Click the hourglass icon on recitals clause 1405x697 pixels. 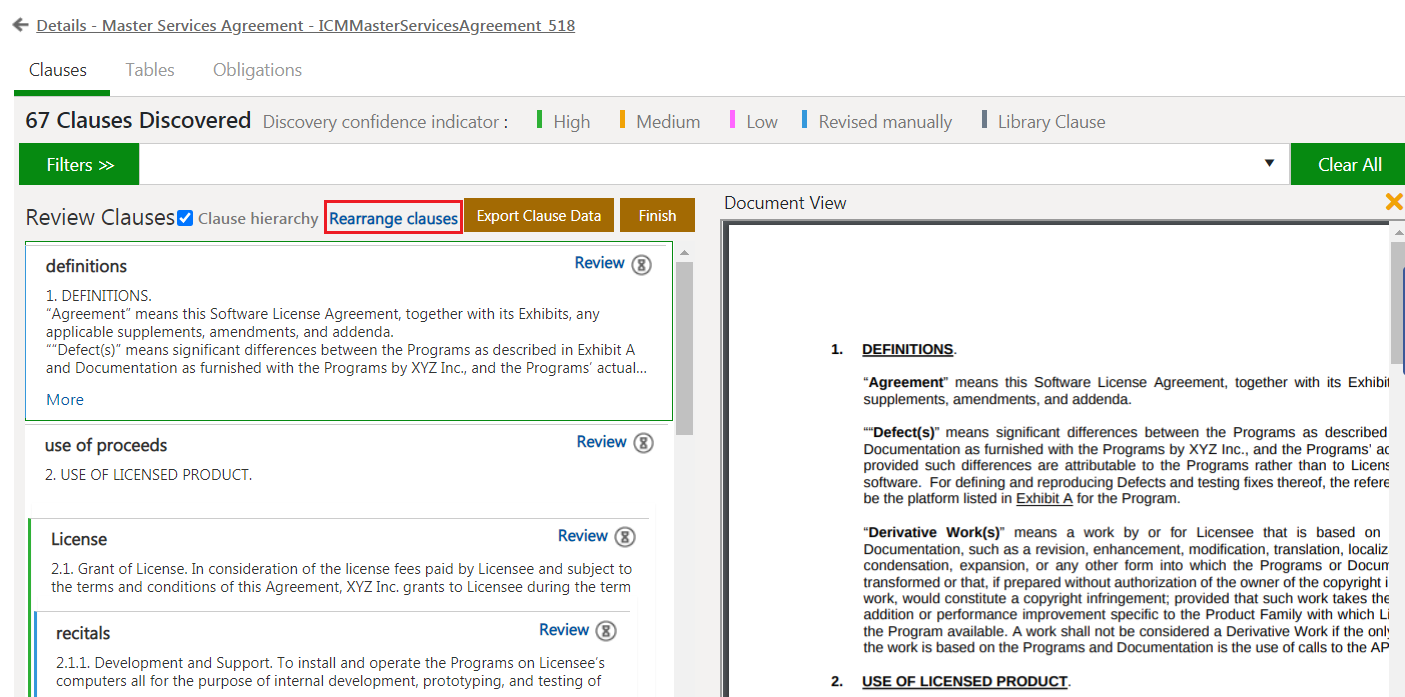(x=605, y=631)
